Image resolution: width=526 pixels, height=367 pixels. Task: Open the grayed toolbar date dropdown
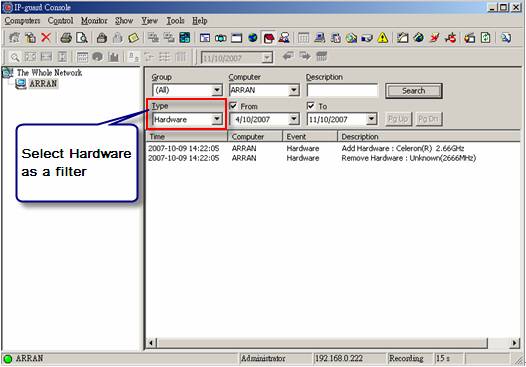[267, 58]
